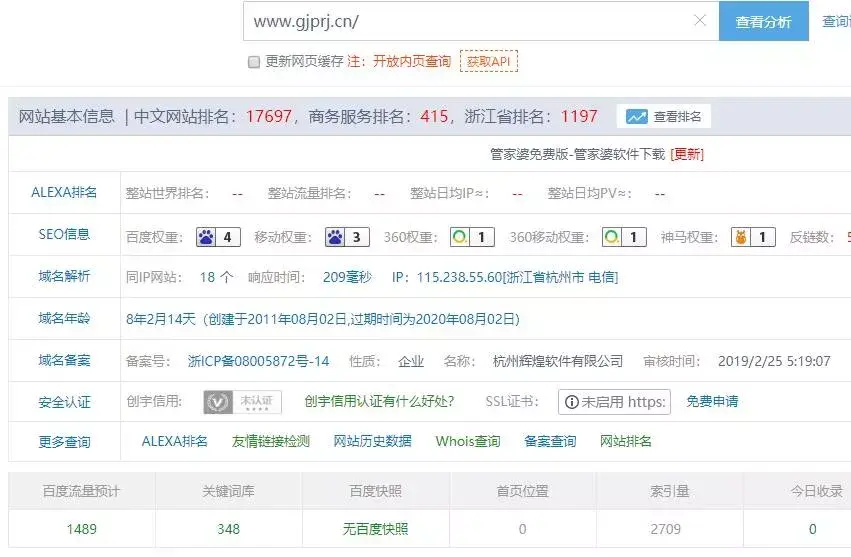
Task: Open the 免费申请 SSL link
Action: pos(712,402)
